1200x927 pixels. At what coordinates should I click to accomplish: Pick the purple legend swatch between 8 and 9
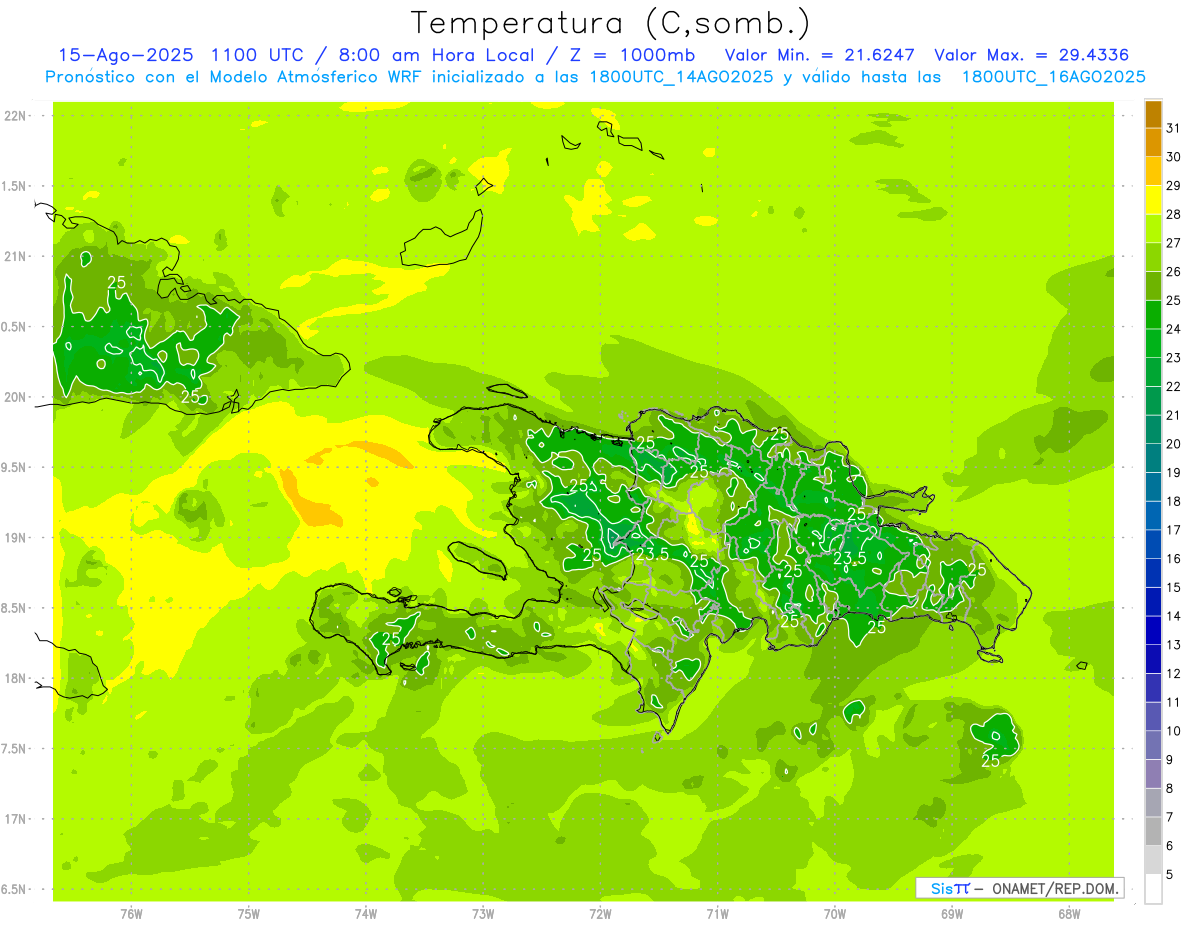(1153, 774)
